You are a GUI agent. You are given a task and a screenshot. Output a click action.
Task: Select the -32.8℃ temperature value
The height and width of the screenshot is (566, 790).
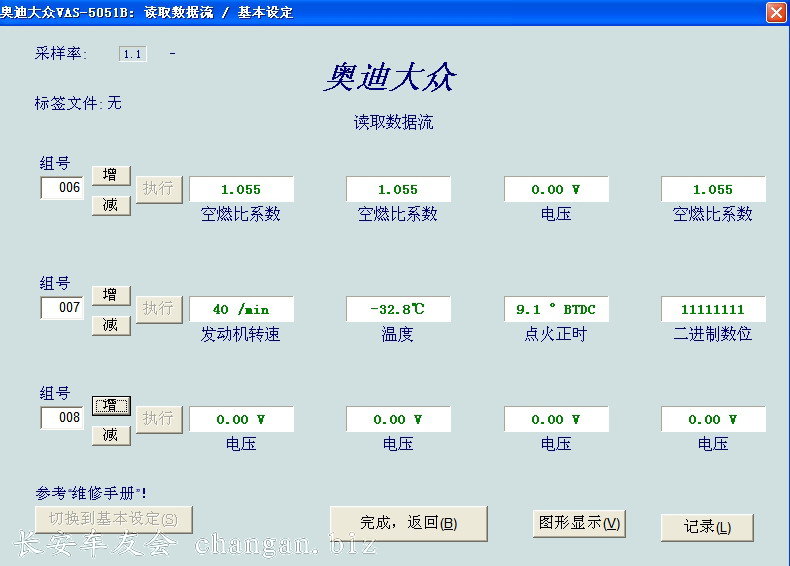[x=398, y=309]
